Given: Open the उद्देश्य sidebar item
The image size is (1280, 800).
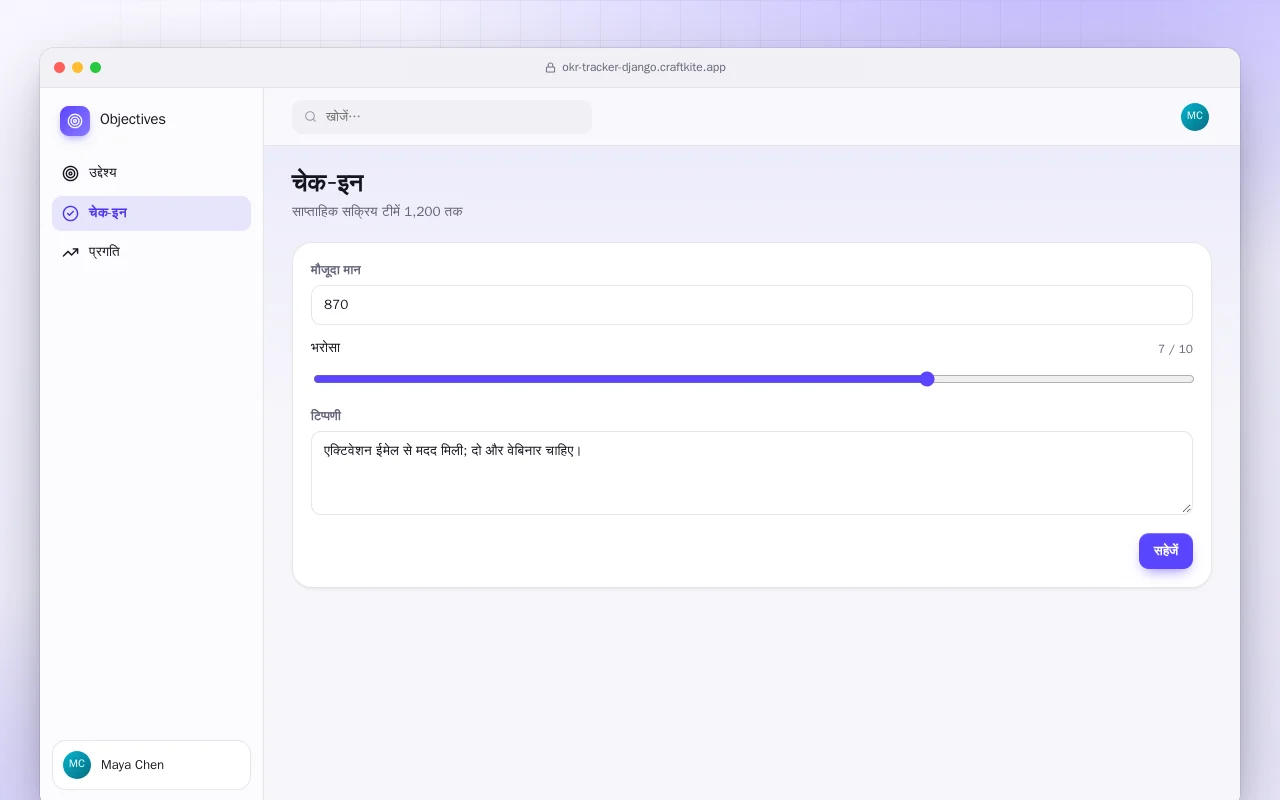Looking at the screenshot, I should [151, 173].
